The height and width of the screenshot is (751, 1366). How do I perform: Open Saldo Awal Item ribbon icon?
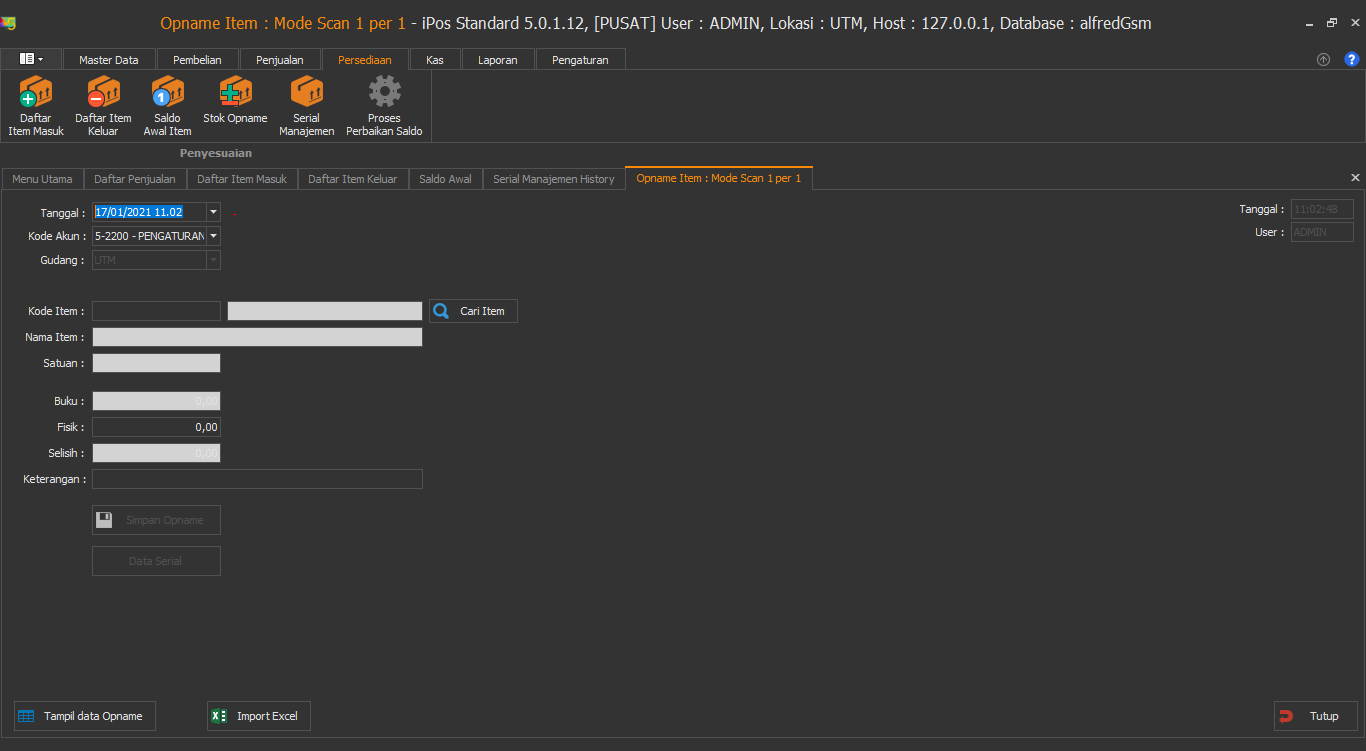tap(167, 106)
